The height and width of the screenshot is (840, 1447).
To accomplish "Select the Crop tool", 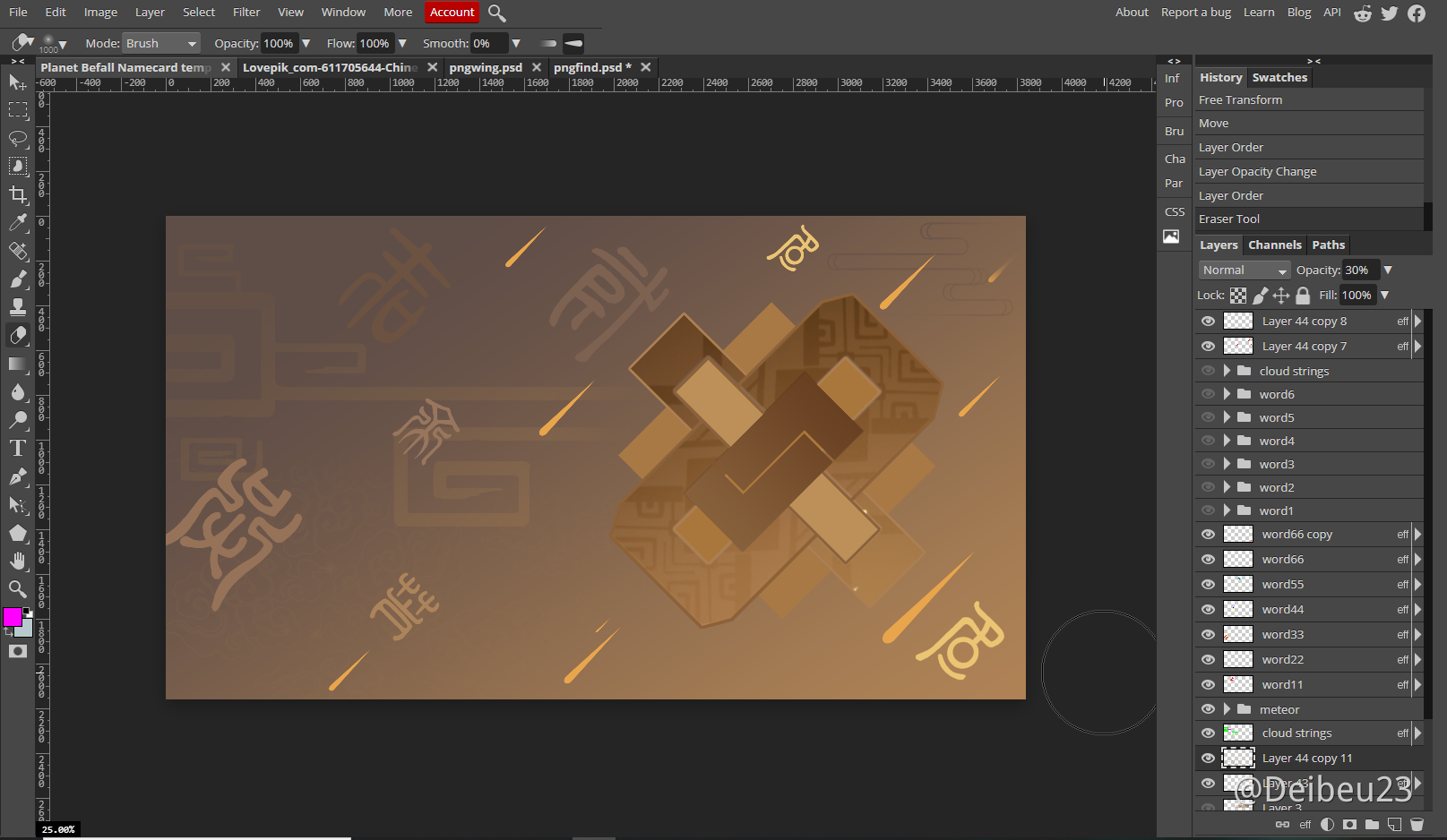I will click(x=18, y=194).
